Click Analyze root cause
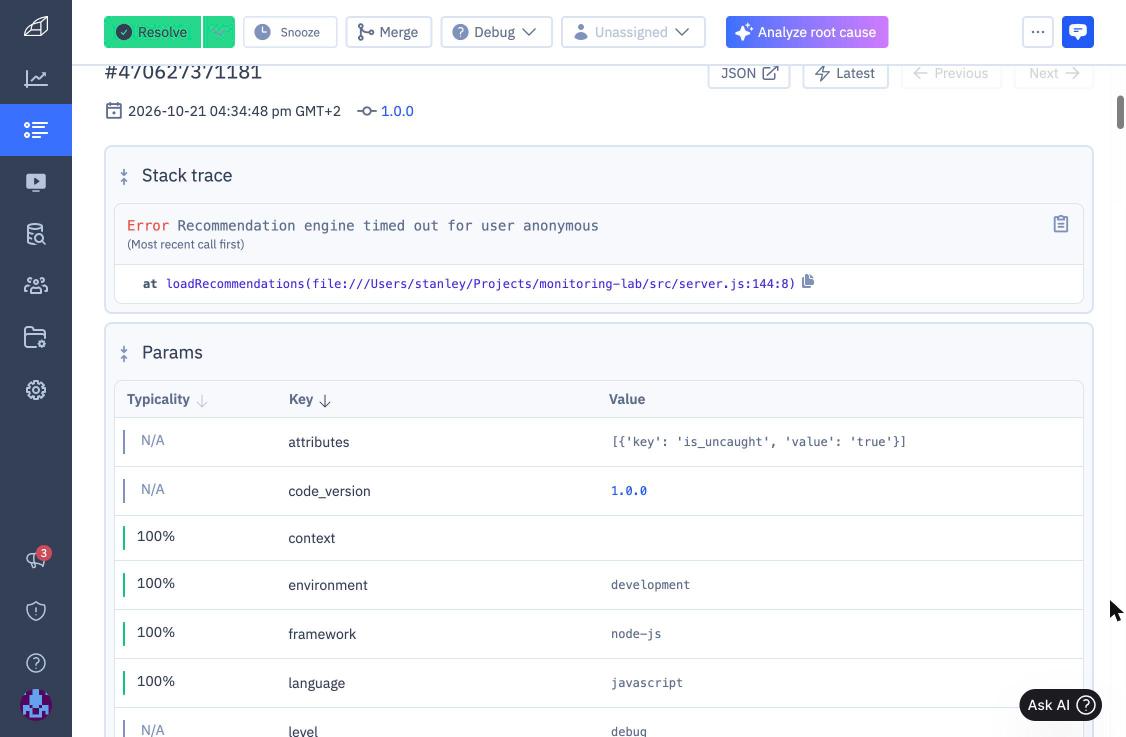The image size is (1126, 737). (806, 32)
